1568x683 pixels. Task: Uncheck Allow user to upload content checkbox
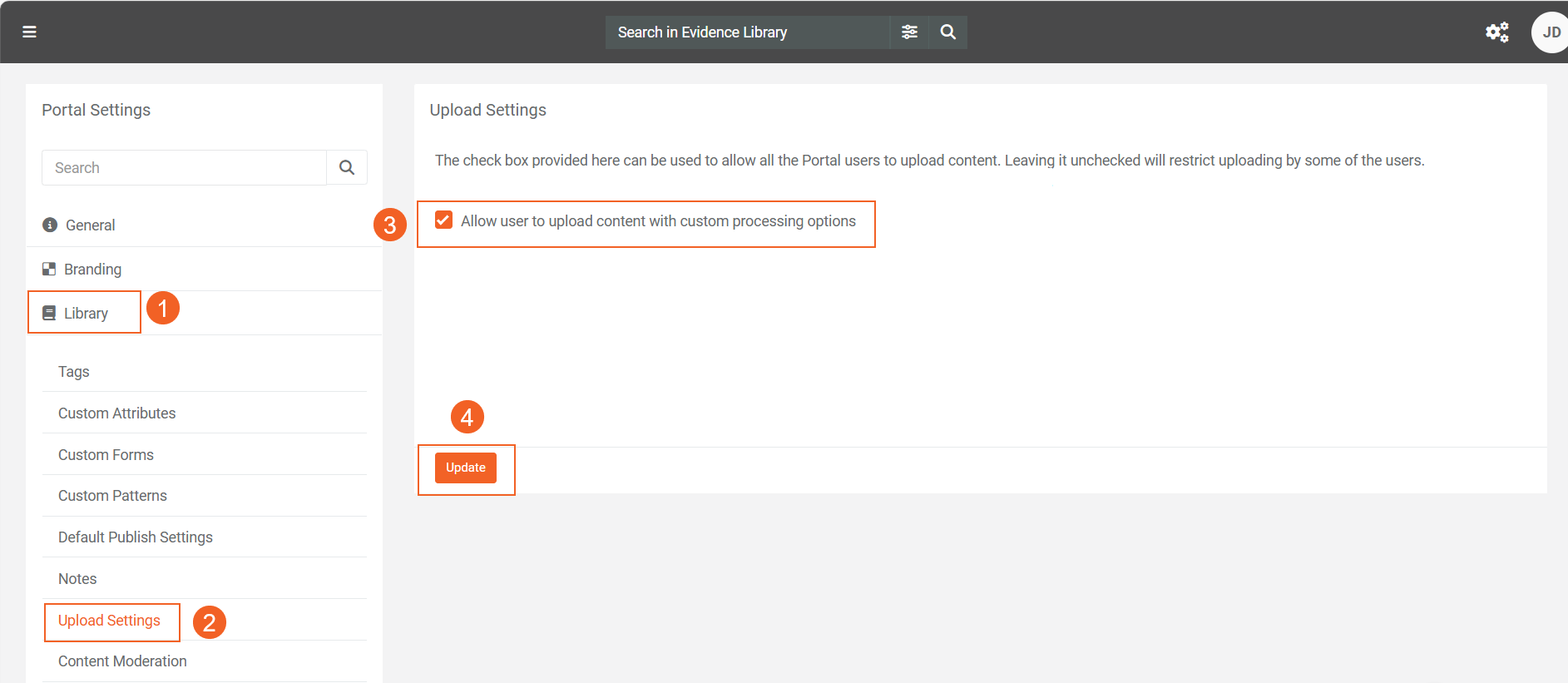point(443,220)
